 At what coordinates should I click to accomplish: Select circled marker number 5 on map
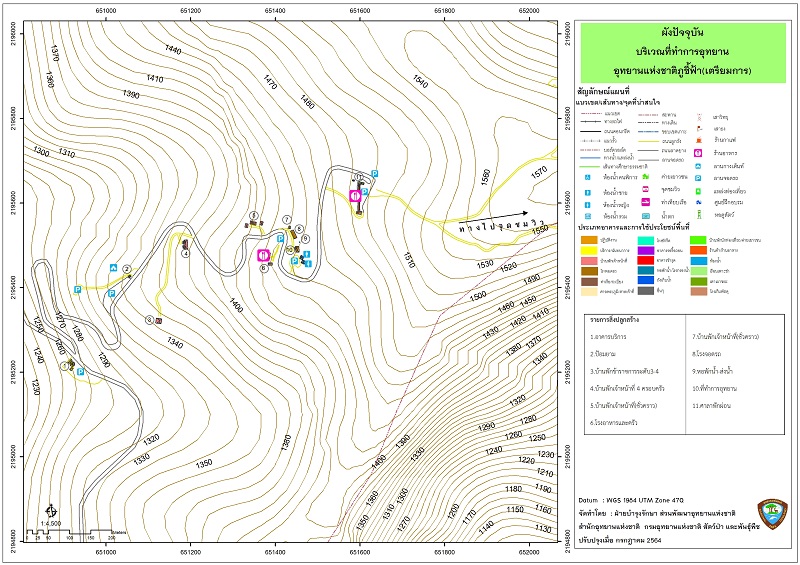coord(254,215)
